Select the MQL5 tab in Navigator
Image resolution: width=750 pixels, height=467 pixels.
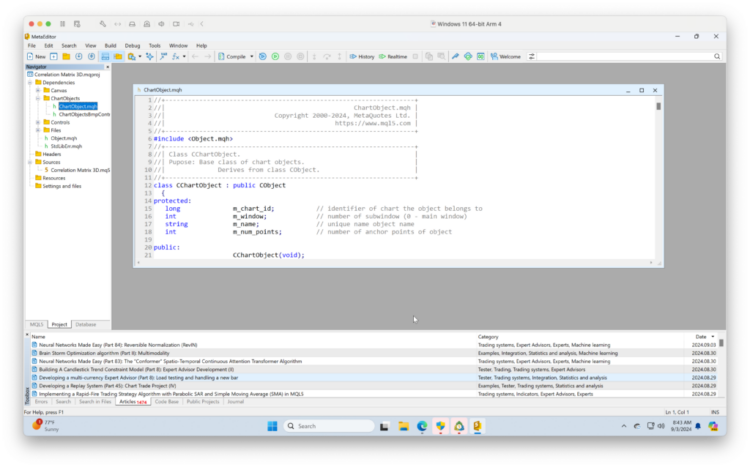pyautogui.click(x=36, y=324)
